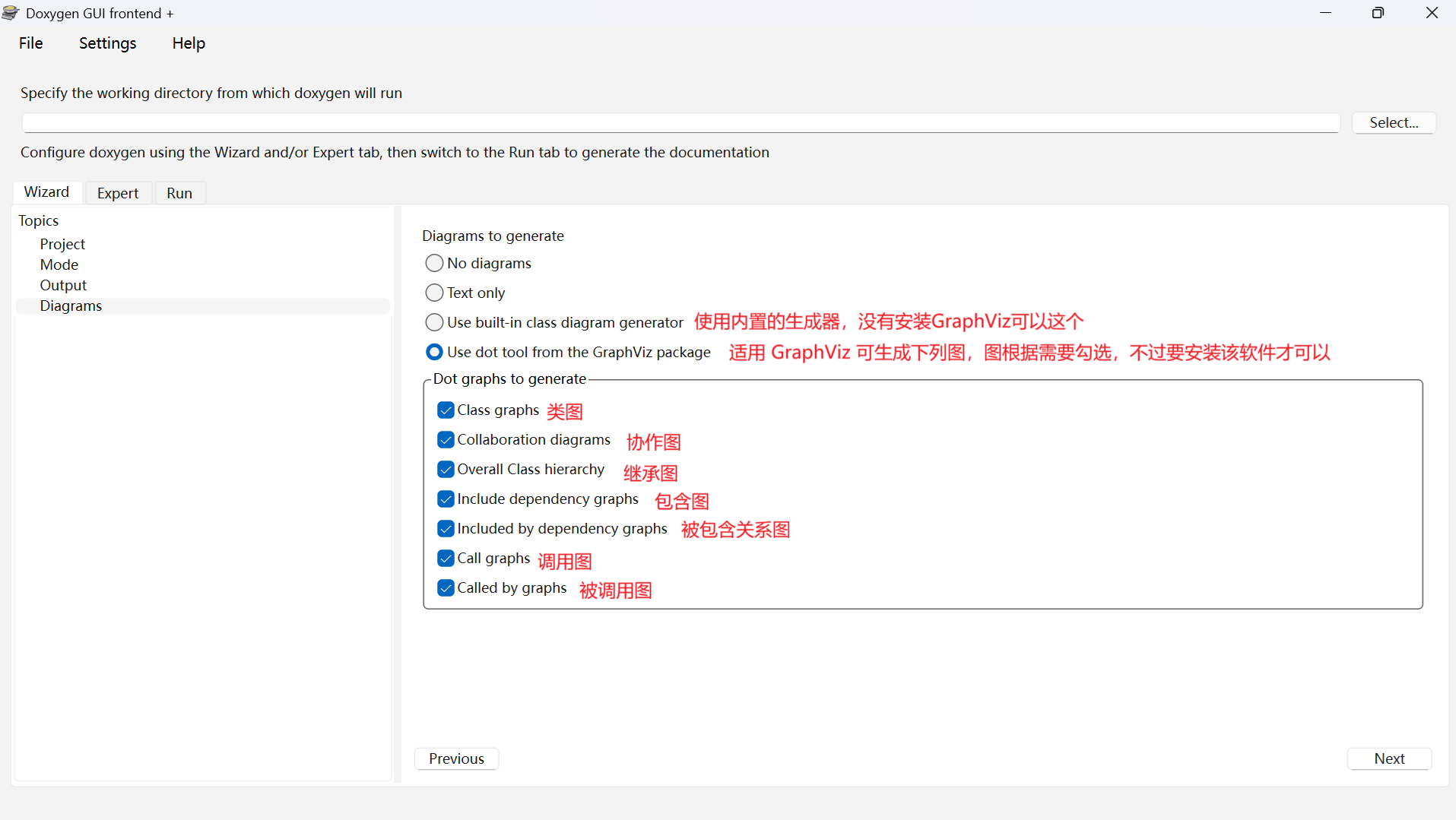The image size is (1456, 820).
Task: Focus the working directory input field
Action: coord(680,122)
